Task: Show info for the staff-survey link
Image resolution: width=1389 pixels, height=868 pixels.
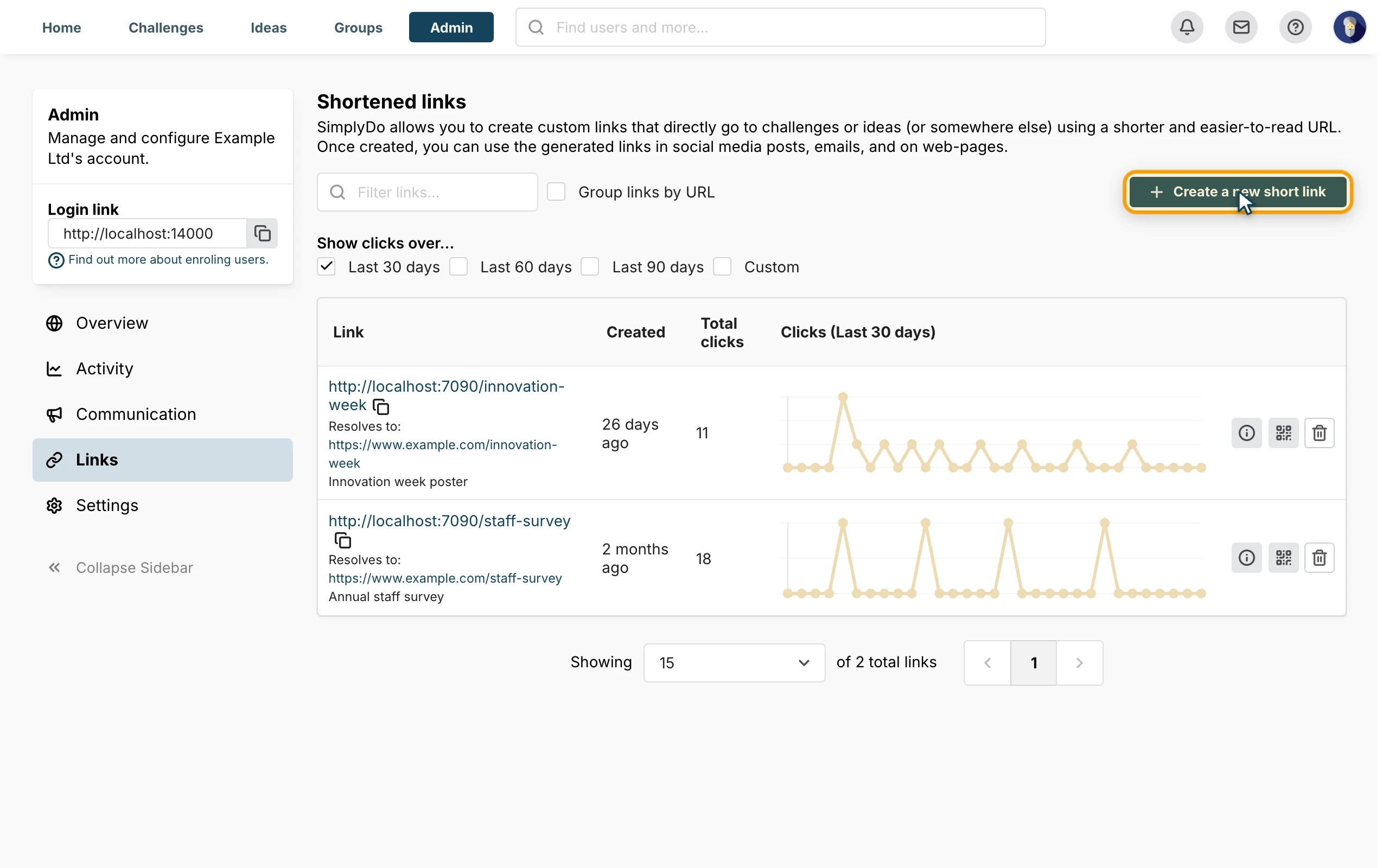Action: (x=1246, y=558)
